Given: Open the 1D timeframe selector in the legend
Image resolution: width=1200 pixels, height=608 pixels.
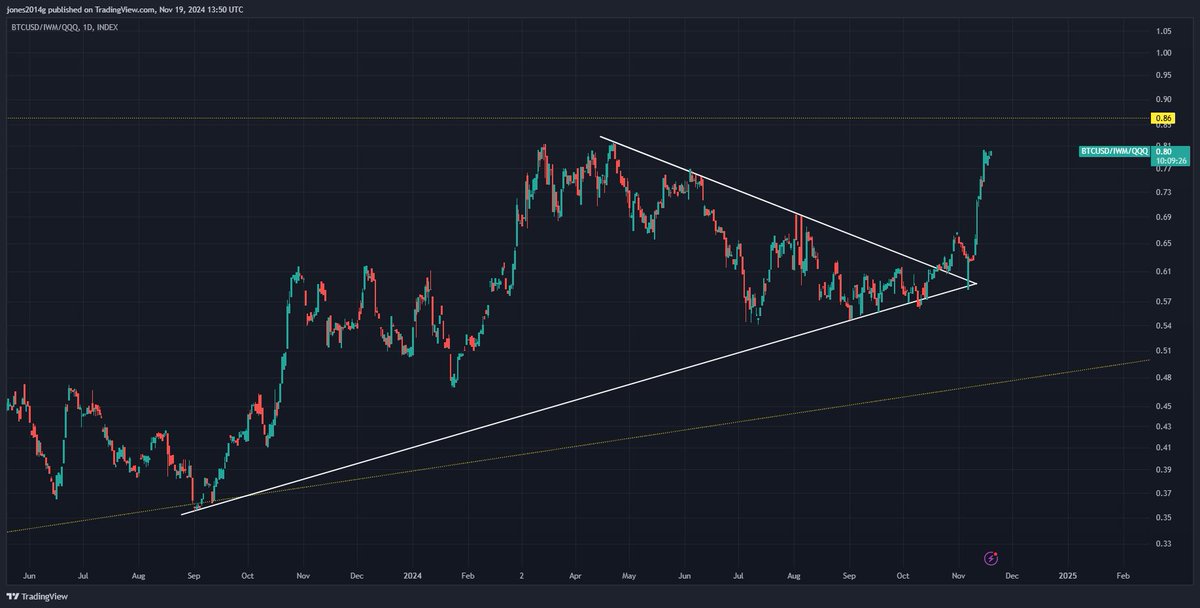Looking at the screenshot, I should click(x=86, y=28).
